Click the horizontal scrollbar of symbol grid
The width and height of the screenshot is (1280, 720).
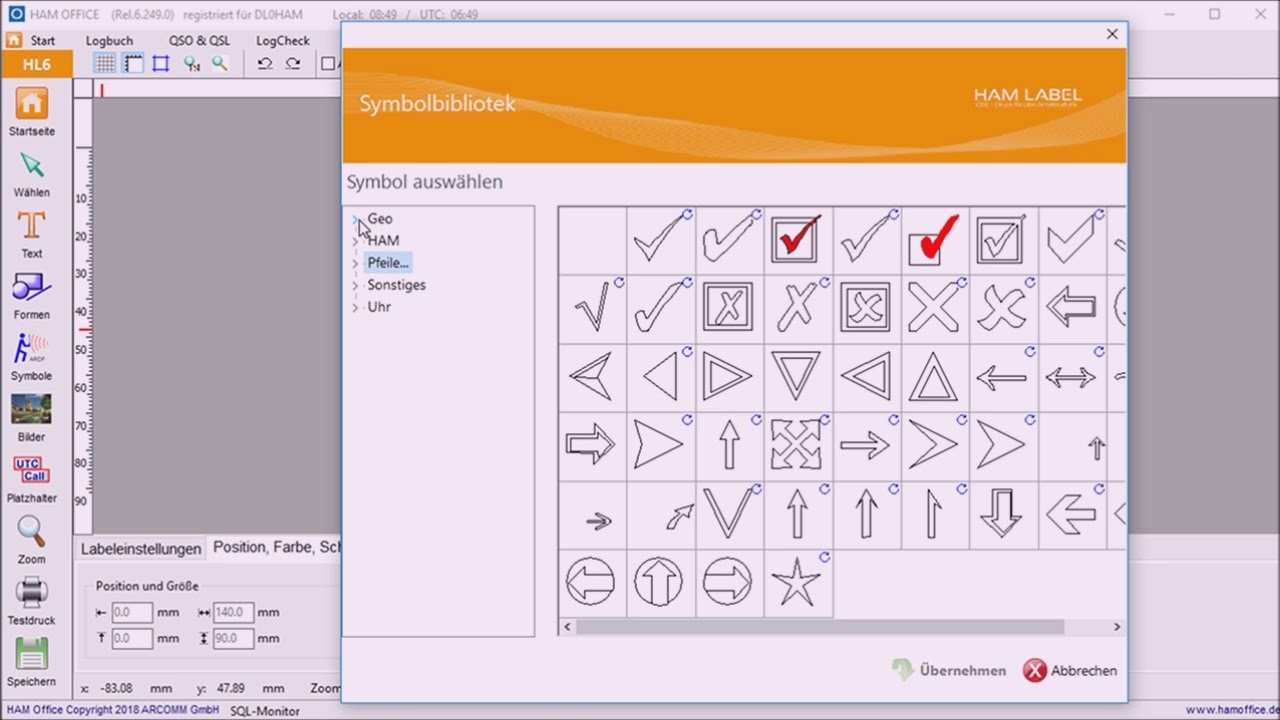click(x=820, y=627)
